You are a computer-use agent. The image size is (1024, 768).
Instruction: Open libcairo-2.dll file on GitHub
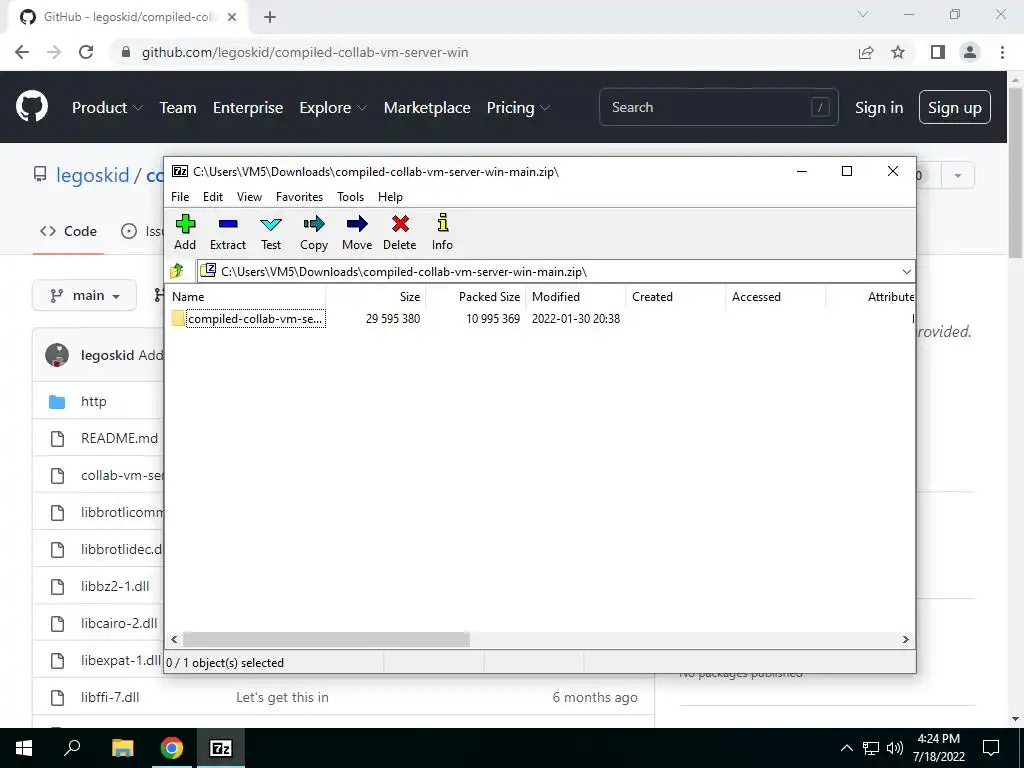(x=119, y=623)
